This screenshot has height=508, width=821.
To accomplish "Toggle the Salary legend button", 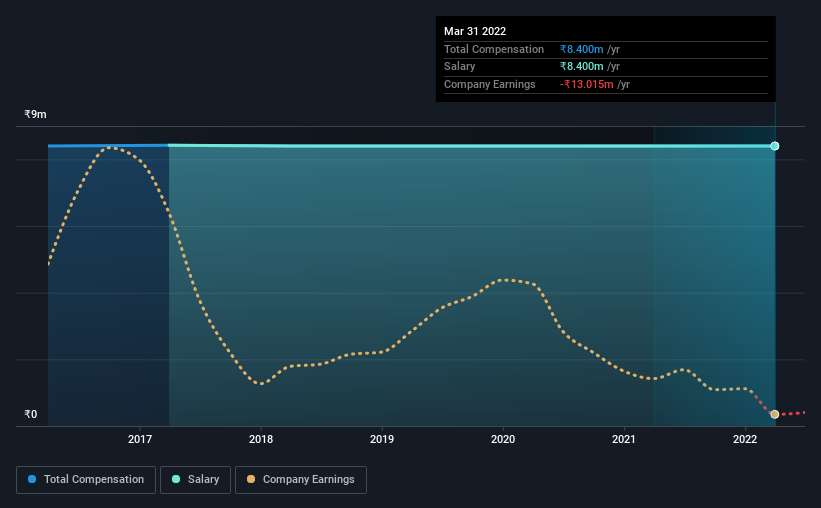I will coord(195,480).
